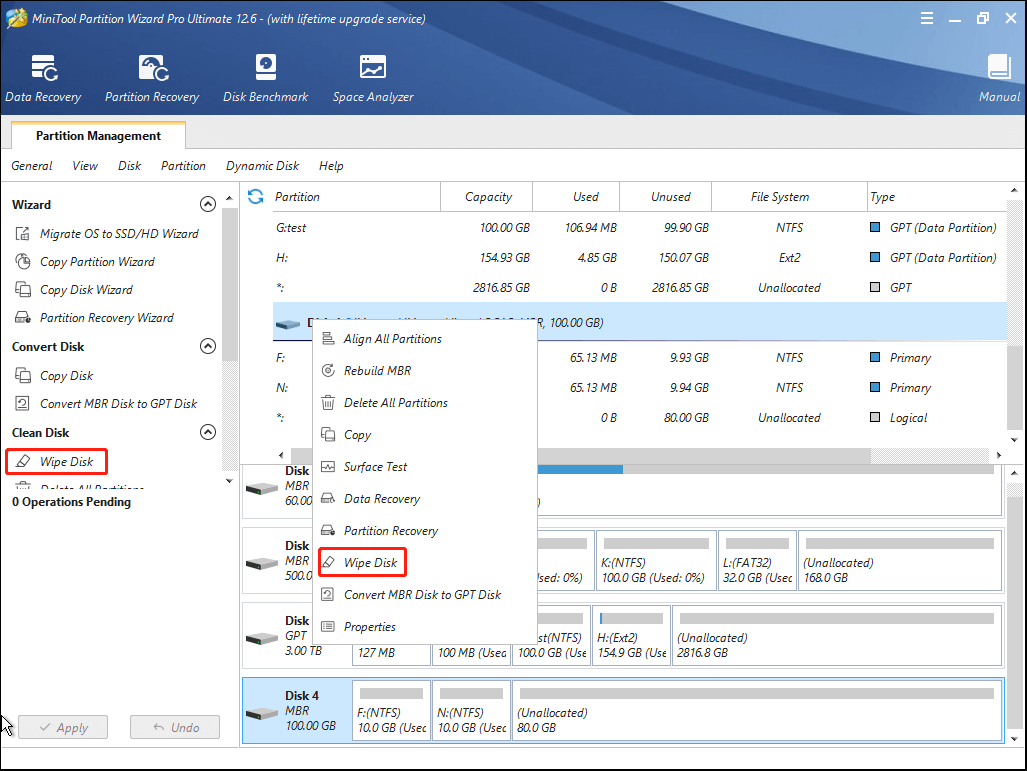Start the Copy Partition Wizard

84,262
